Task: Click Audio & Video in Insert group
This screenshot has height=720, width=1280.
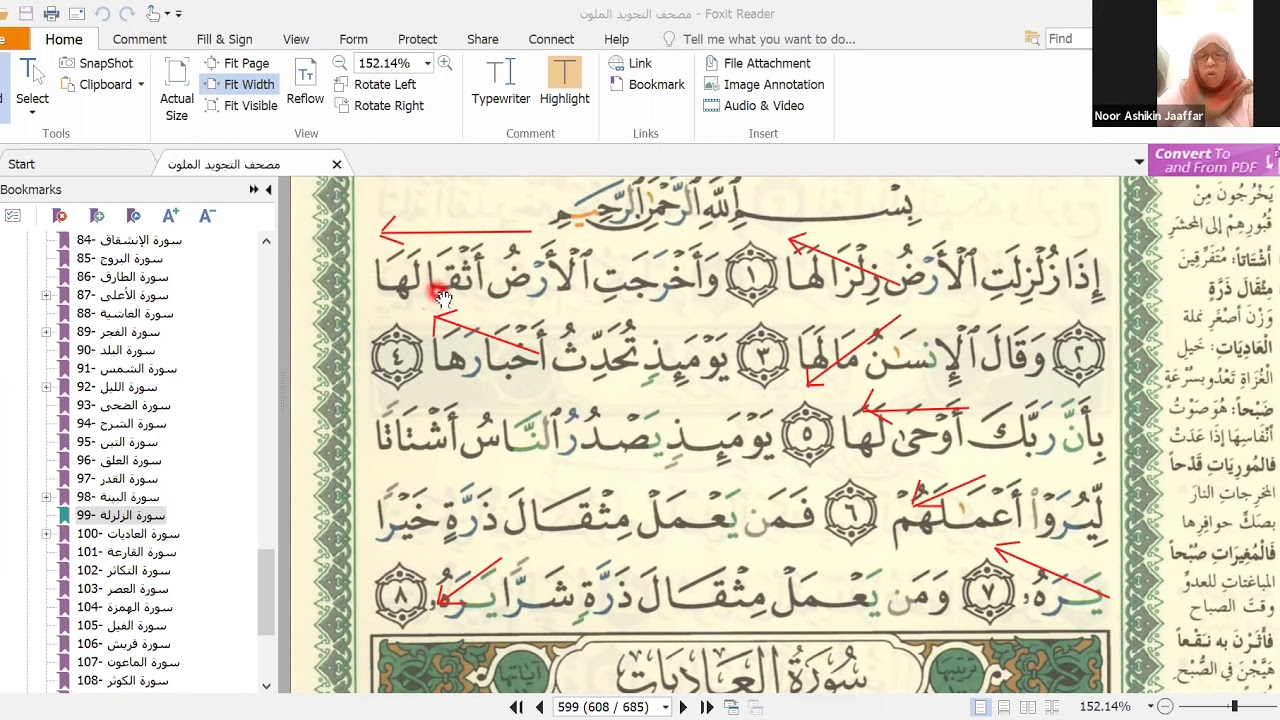Action: point(753,105)
